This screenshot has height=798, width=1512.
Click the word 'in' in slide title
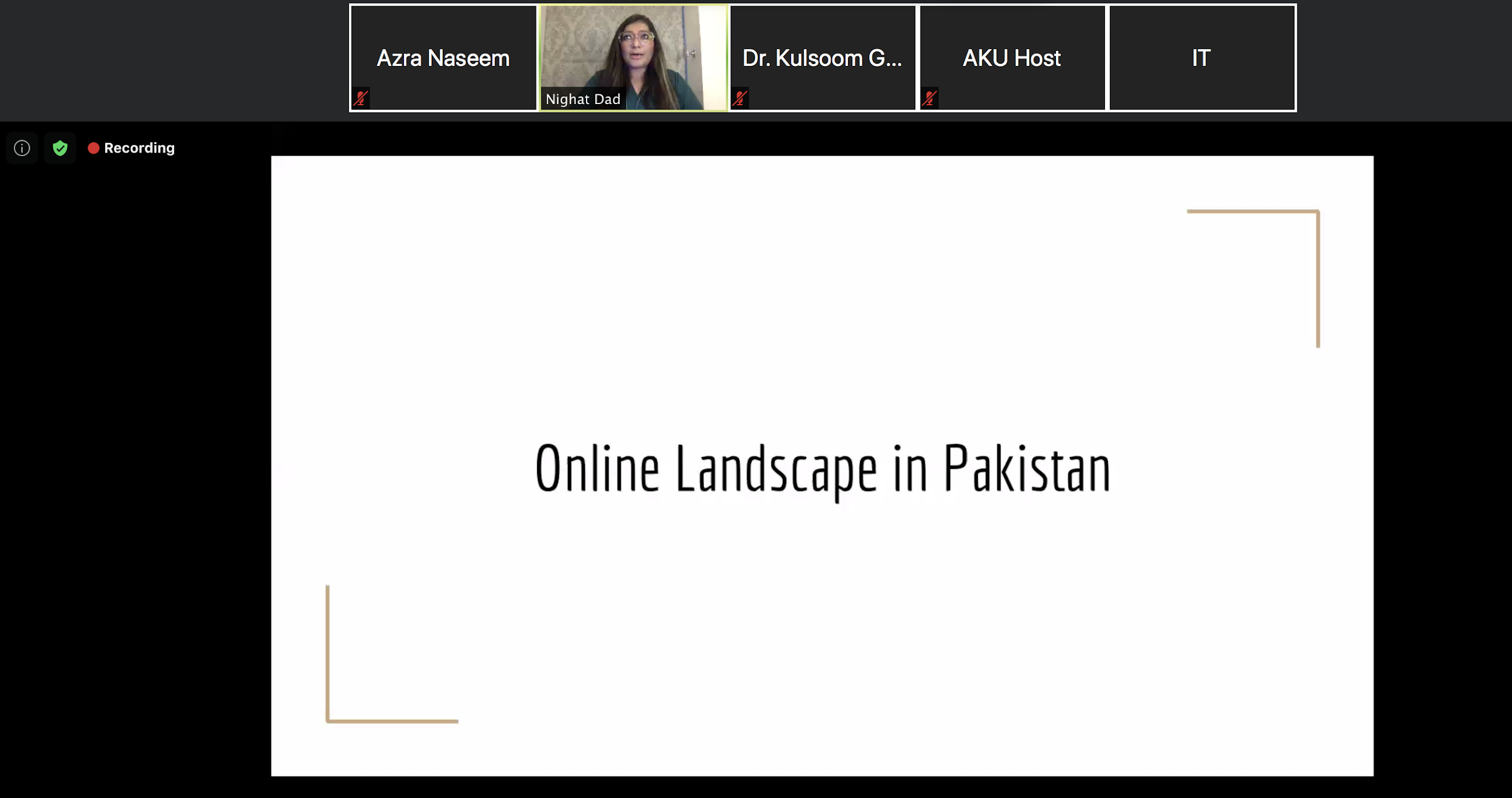click(910, 469)
